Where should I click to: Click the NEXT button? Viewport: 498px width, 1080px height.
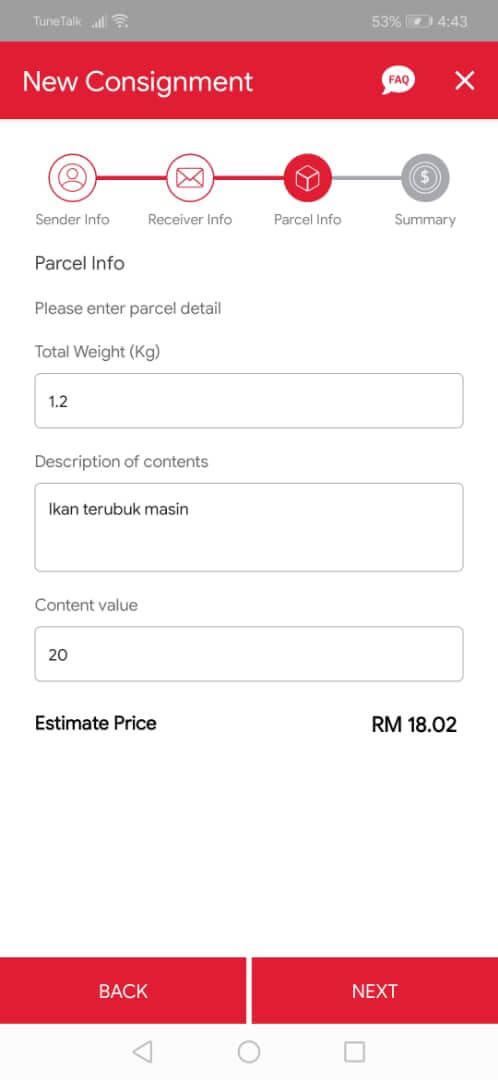pyautogui.click(x=375, y=990)
